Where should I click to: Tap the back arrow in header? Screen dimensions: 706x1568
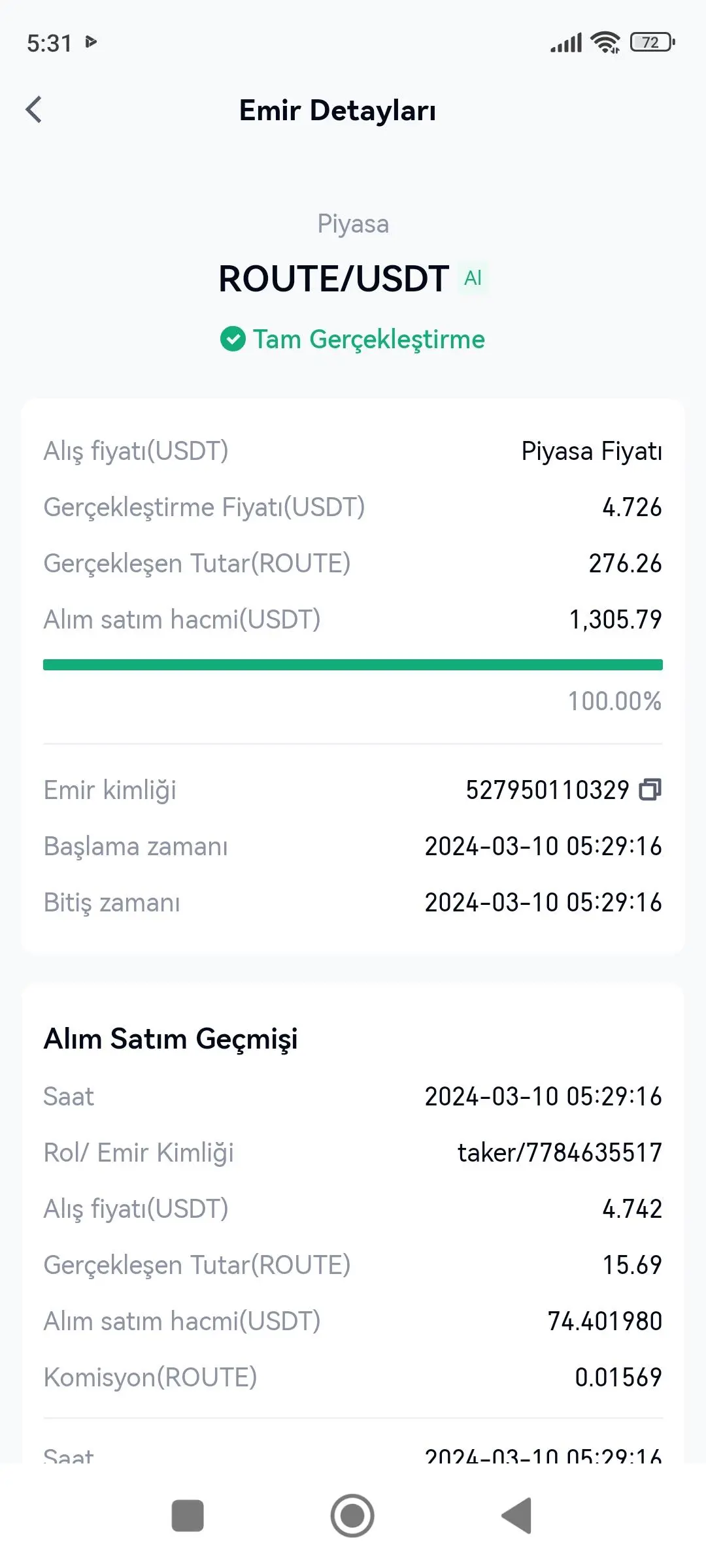click(x=34, y=110)
